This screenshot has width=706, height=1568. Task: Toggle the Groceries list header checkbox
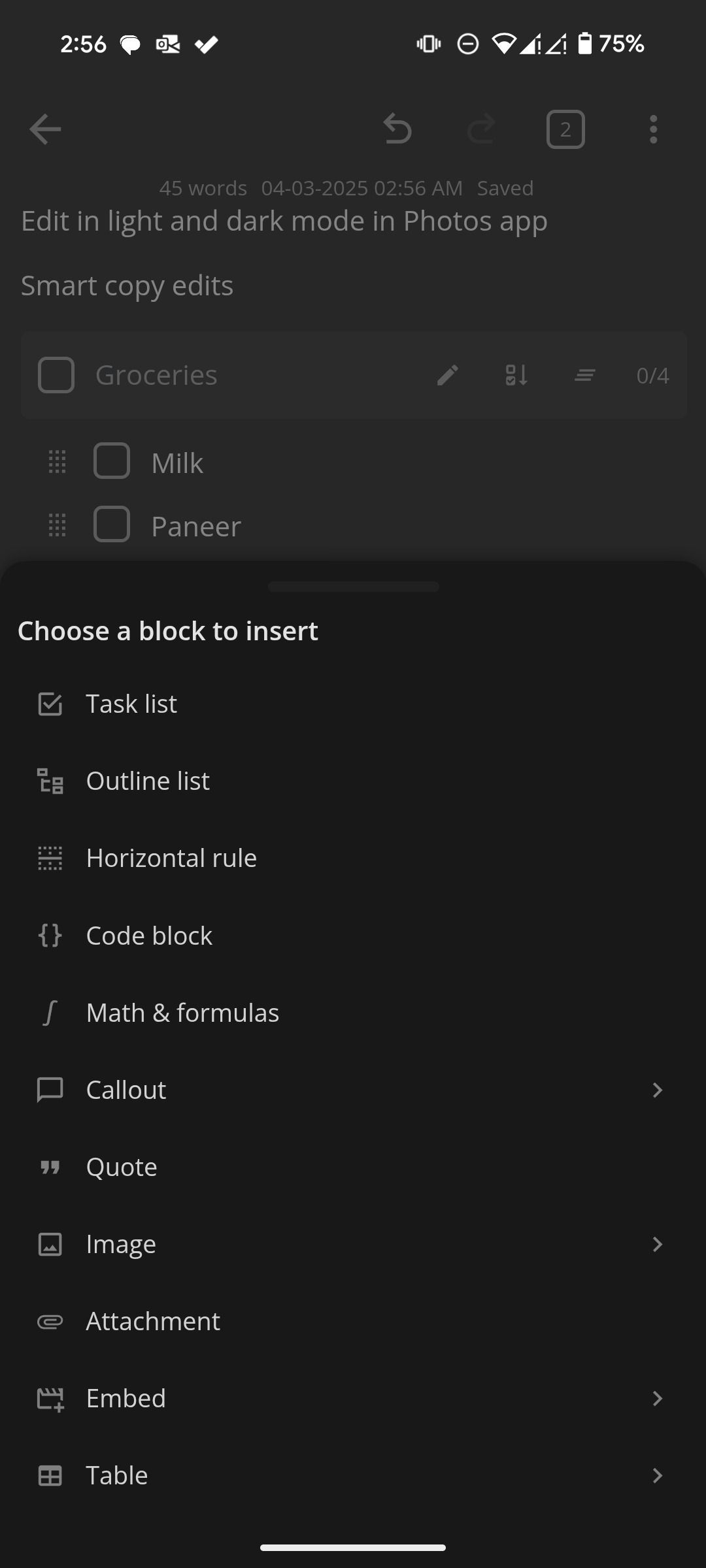(x=56, y=375)
